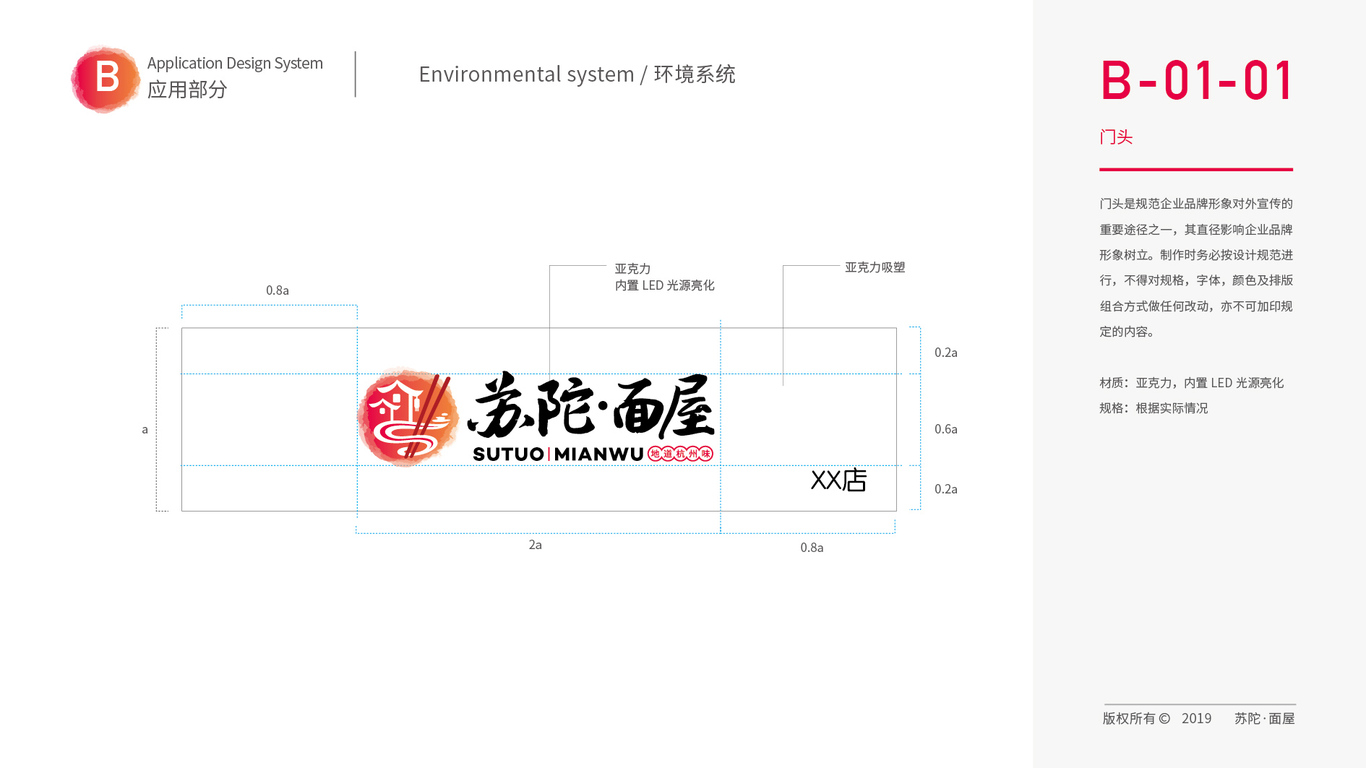Click the '2a' dimension label below sign

click(x=535, y=545)
